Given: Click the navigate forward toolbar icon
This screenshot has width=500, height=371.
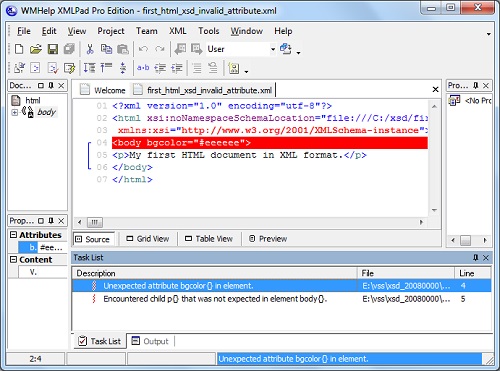Looking at the screenshot, I should pyautogui.click(x=197, y=49).
